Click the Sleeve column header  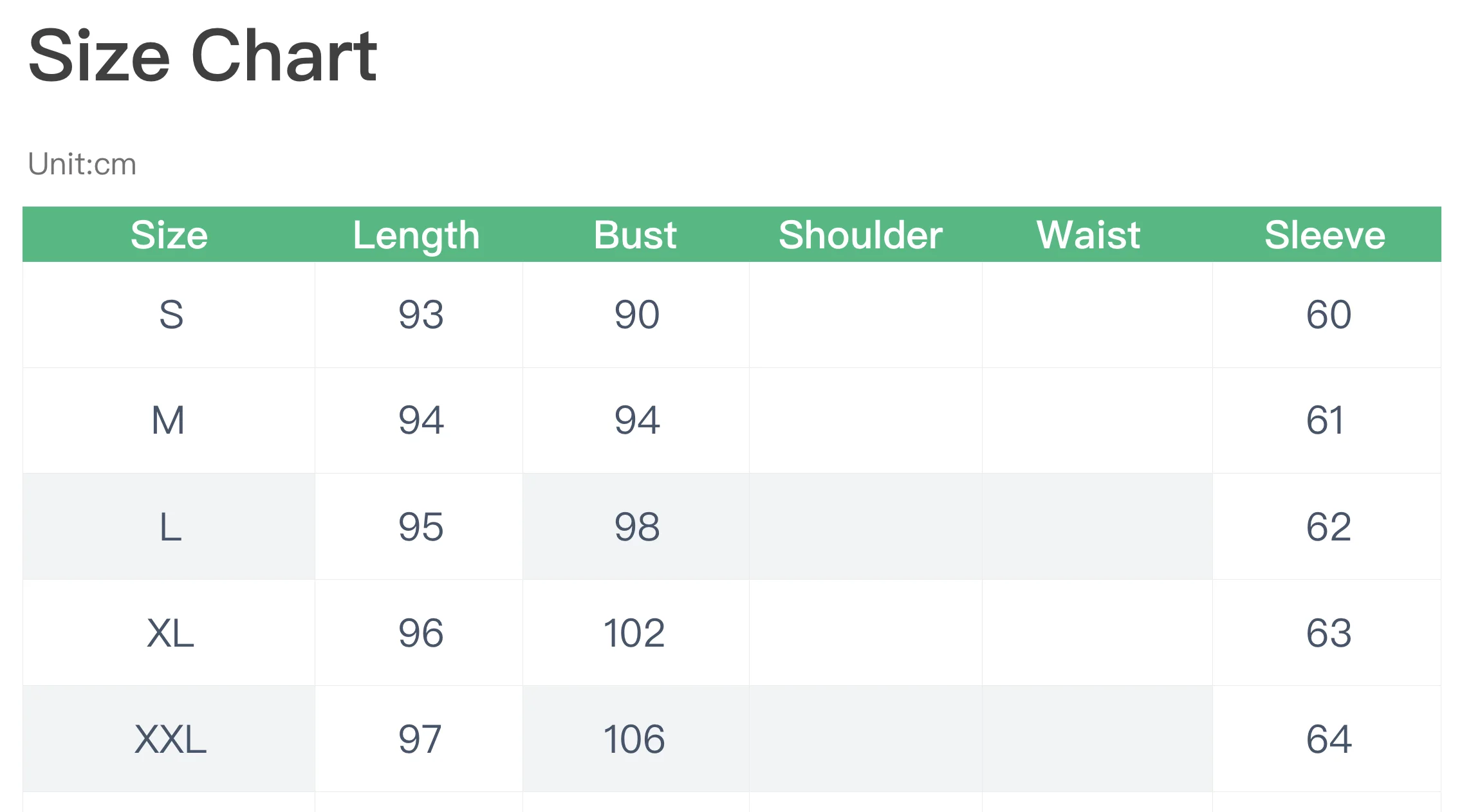(x=1325, y=235)
